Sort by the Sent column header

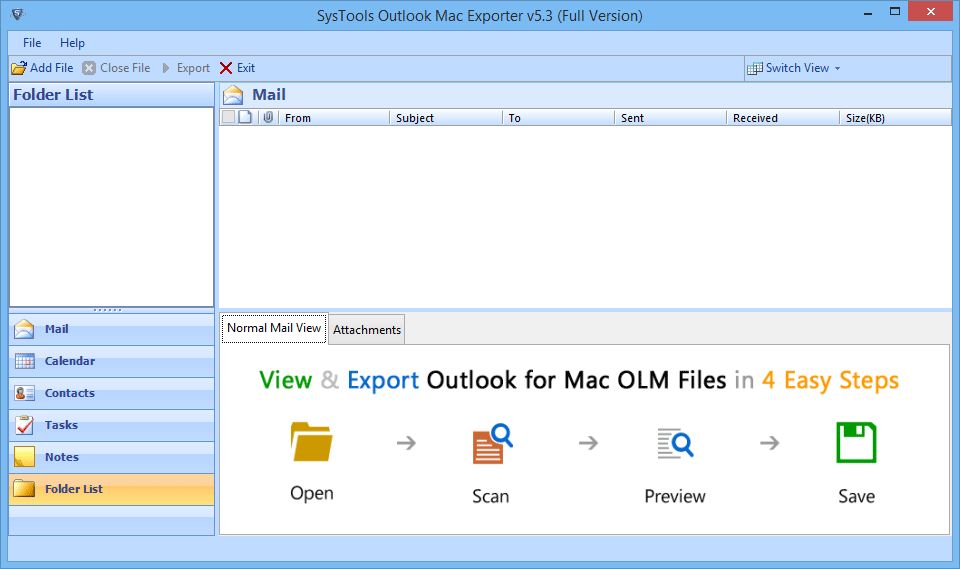(x=670, y=118)
